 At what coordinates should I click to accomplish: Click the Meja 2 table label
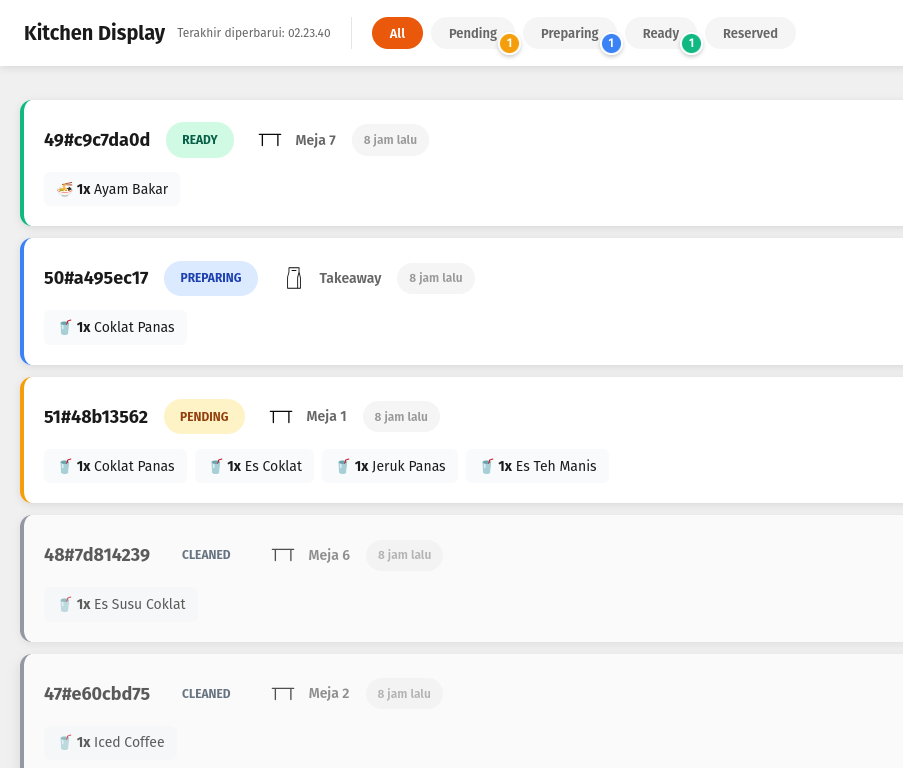tap(329, 694)
